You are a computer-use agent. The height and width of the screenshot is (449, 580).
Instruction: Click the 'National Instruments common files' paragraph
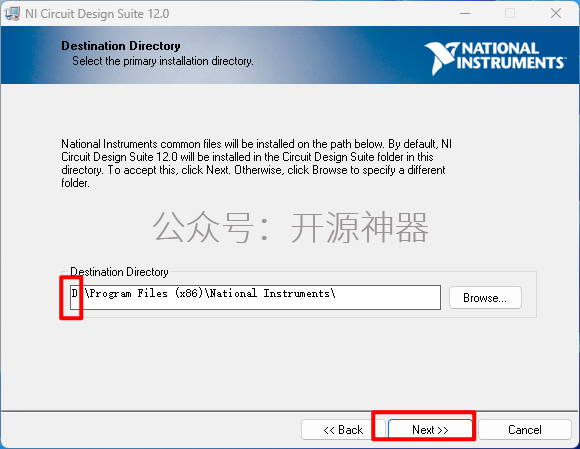(x=256, y=163)
